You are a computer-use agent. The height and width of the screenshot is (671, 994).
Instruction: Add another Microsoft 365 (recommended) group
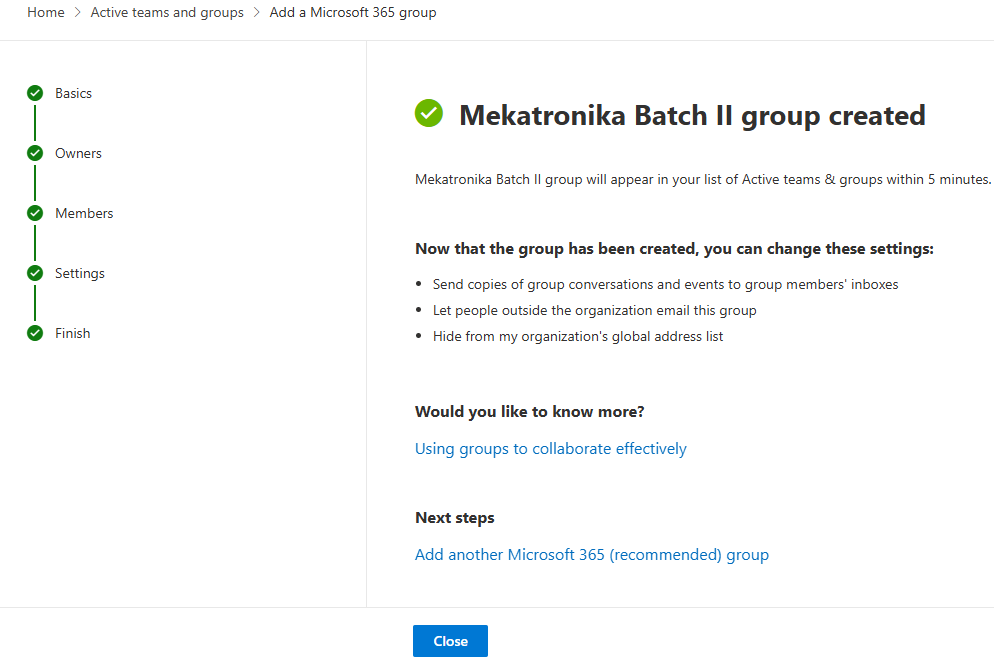click(x=591, y=555)
